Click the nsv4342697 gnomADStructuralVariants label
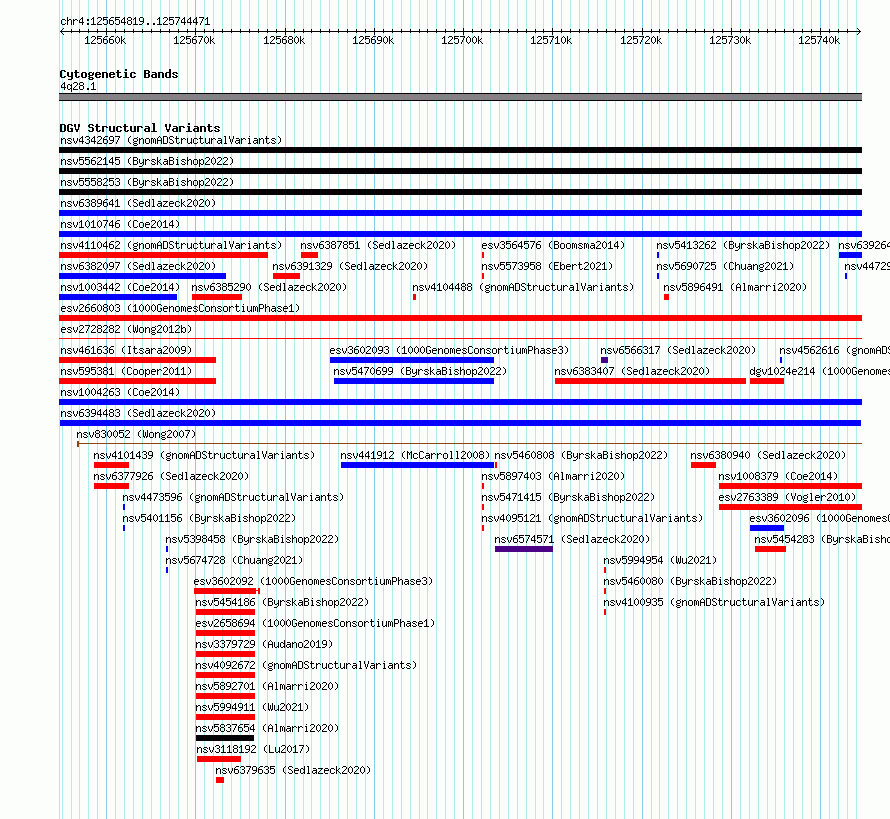 [171, 140]
